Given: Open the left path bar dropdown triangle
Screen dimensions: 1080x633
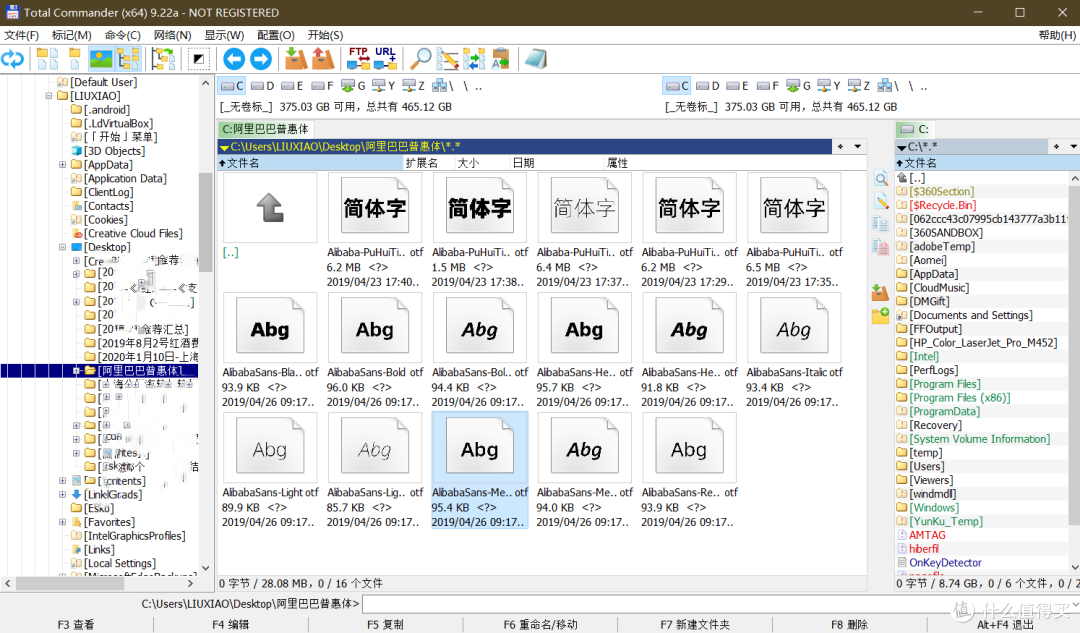Looking at the screenshot, I should click(224, 147).
